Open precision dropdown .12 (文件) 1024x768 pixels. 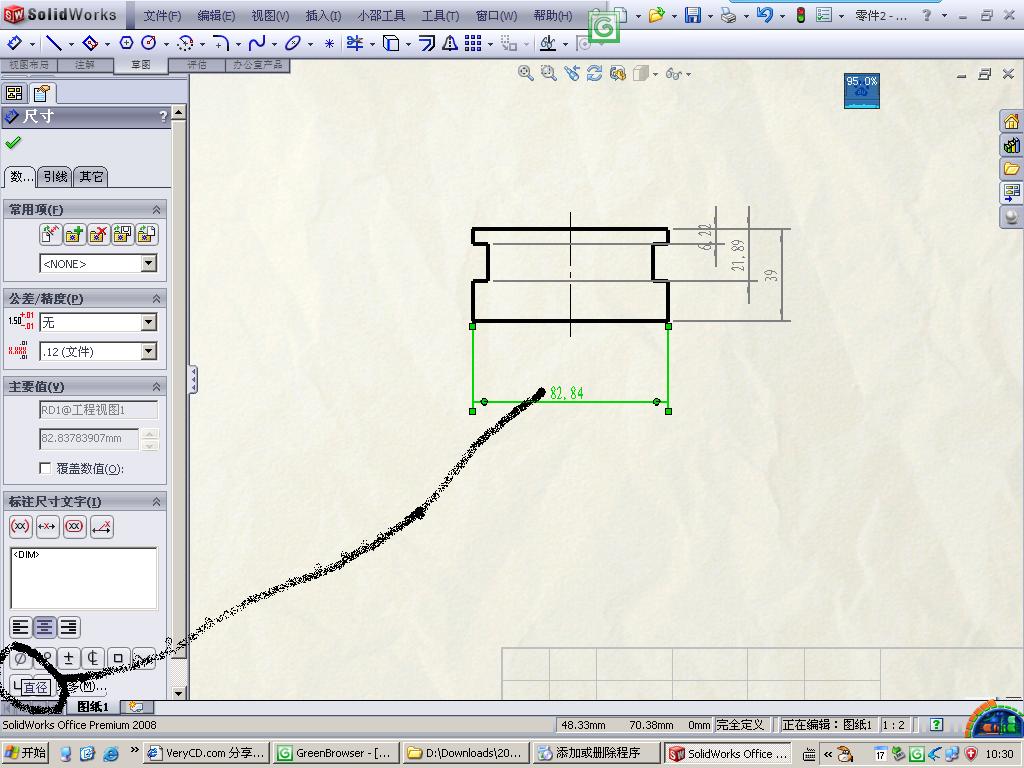pos(149,351)
